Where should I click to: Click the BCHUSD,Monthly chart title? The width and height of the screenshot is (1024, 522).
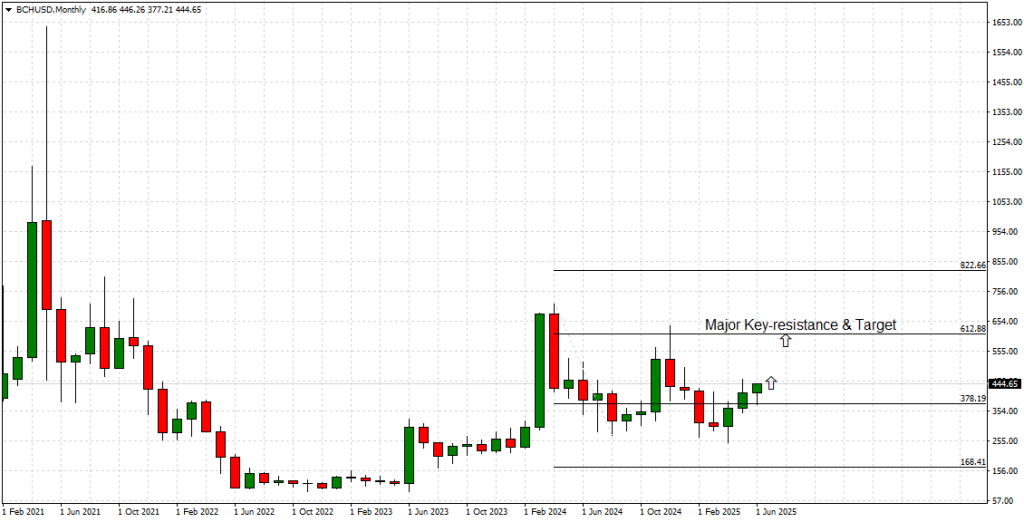coord(50,10)
